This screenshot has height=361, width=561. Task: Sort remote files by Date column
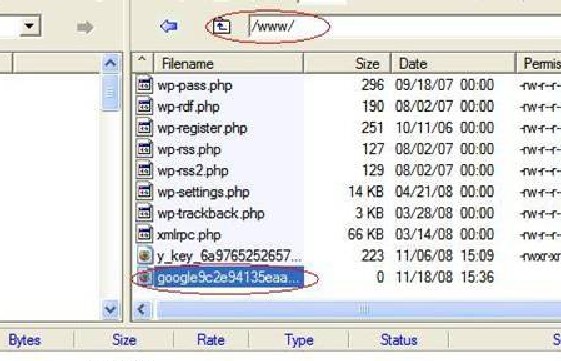pyautogui.click(x=454, y=64)
